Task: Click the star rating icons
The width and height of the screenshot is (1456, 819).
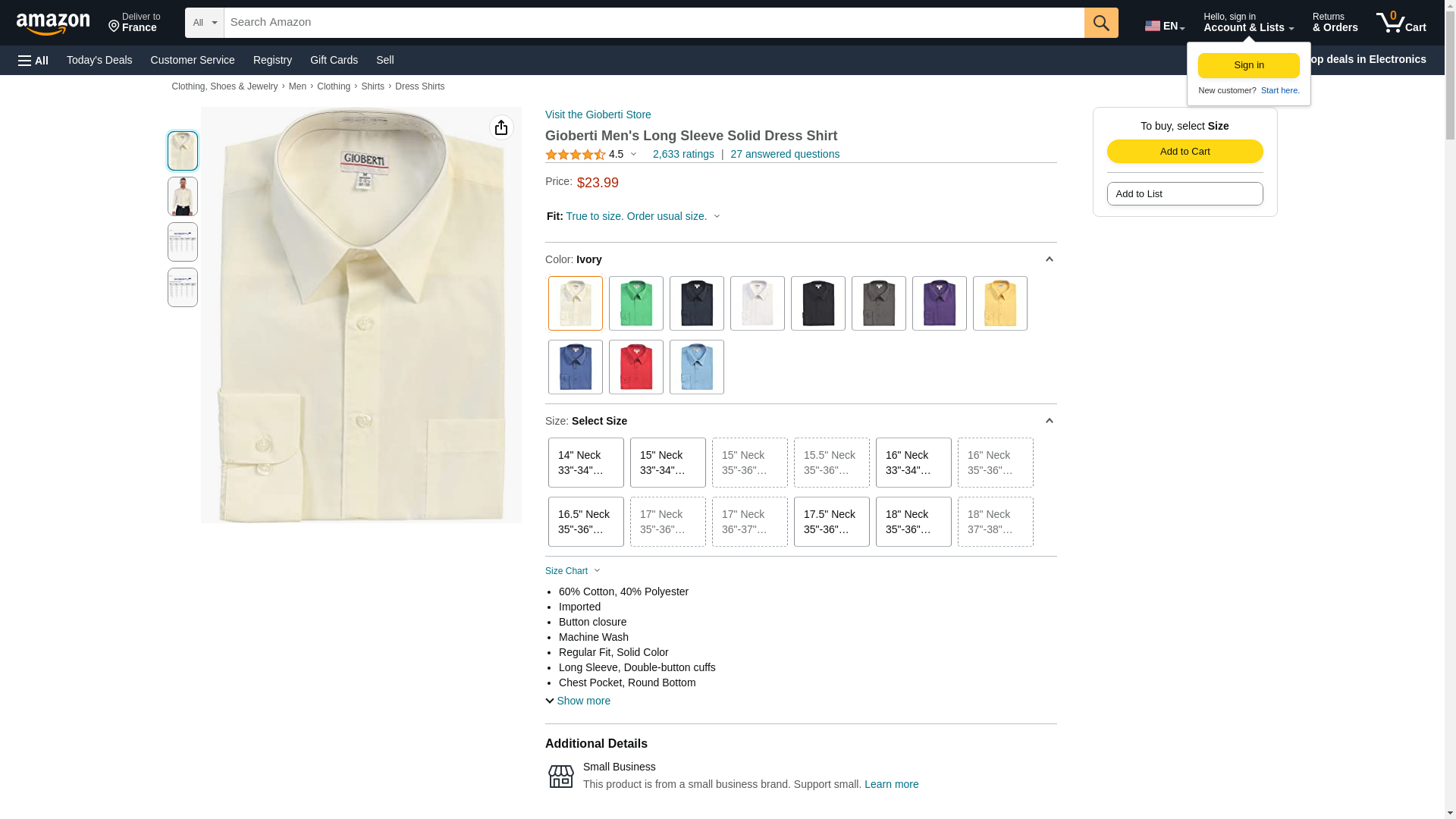Action: click(576, 155)
